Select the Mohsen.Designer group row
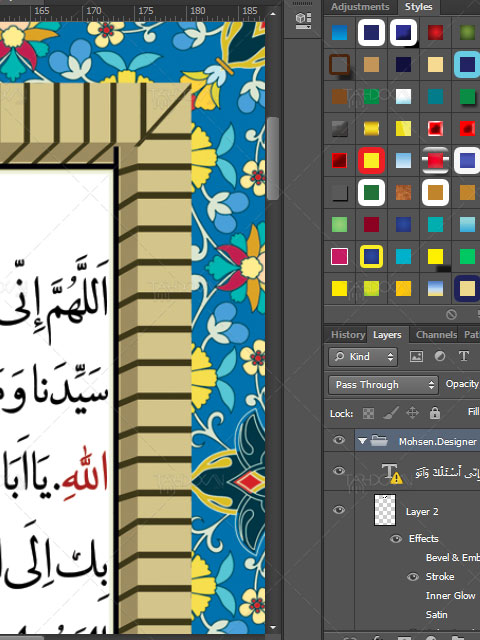480x640 pixels. 417,441
